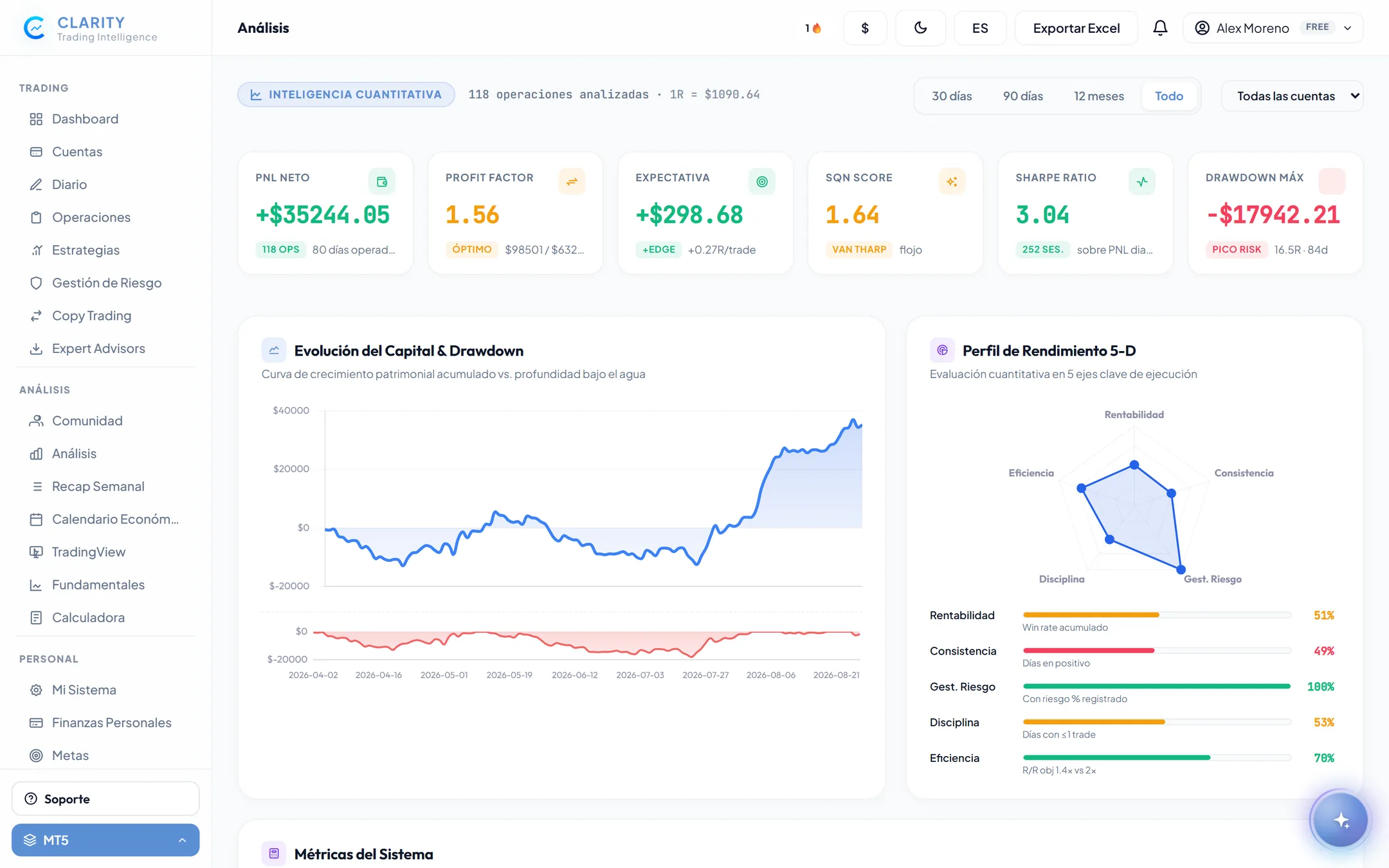Switch language with ES button
Viewport: 1389px width, 868px height.
(x=980, y=28)
